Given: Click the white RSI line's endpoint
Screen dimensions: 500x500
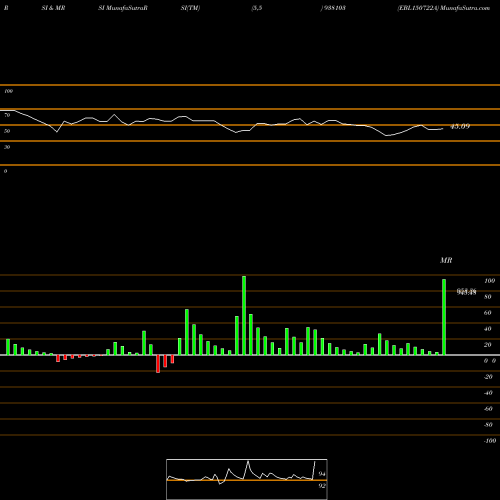Looking at the screenshot, I should [x=443, y=129].
